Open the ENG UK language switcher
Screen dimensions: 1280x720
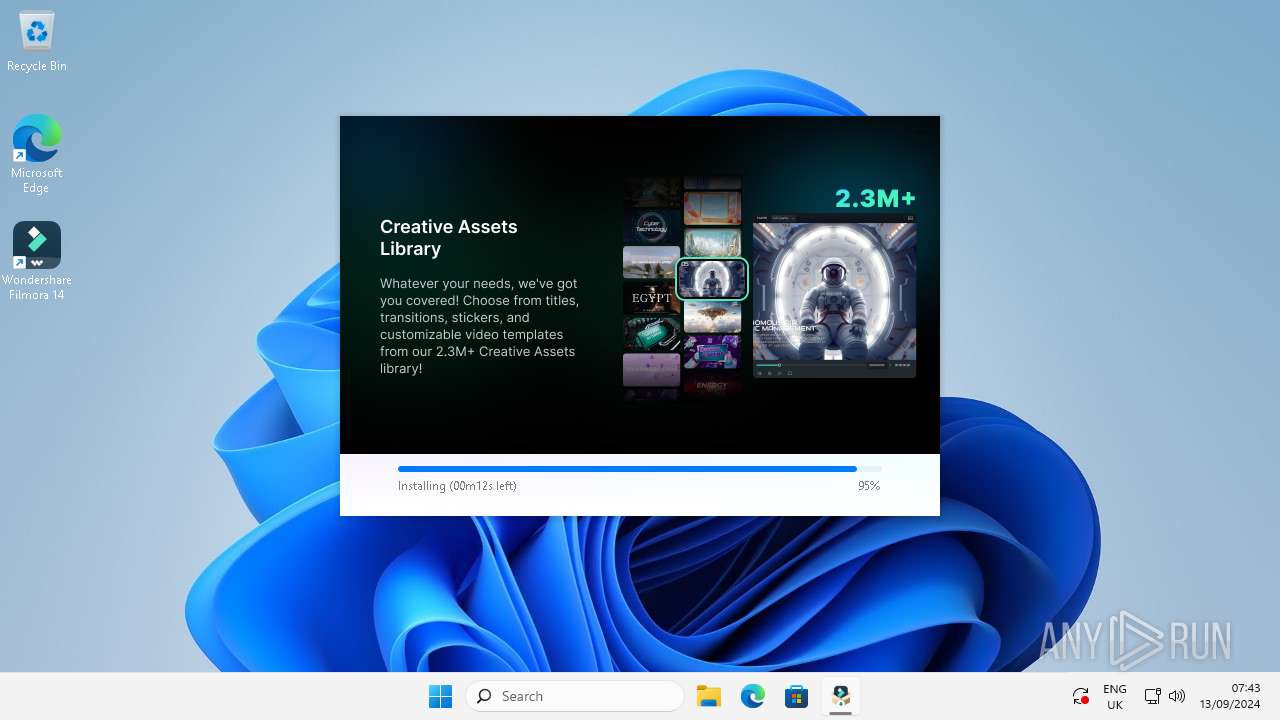(x=1115, y=697)
